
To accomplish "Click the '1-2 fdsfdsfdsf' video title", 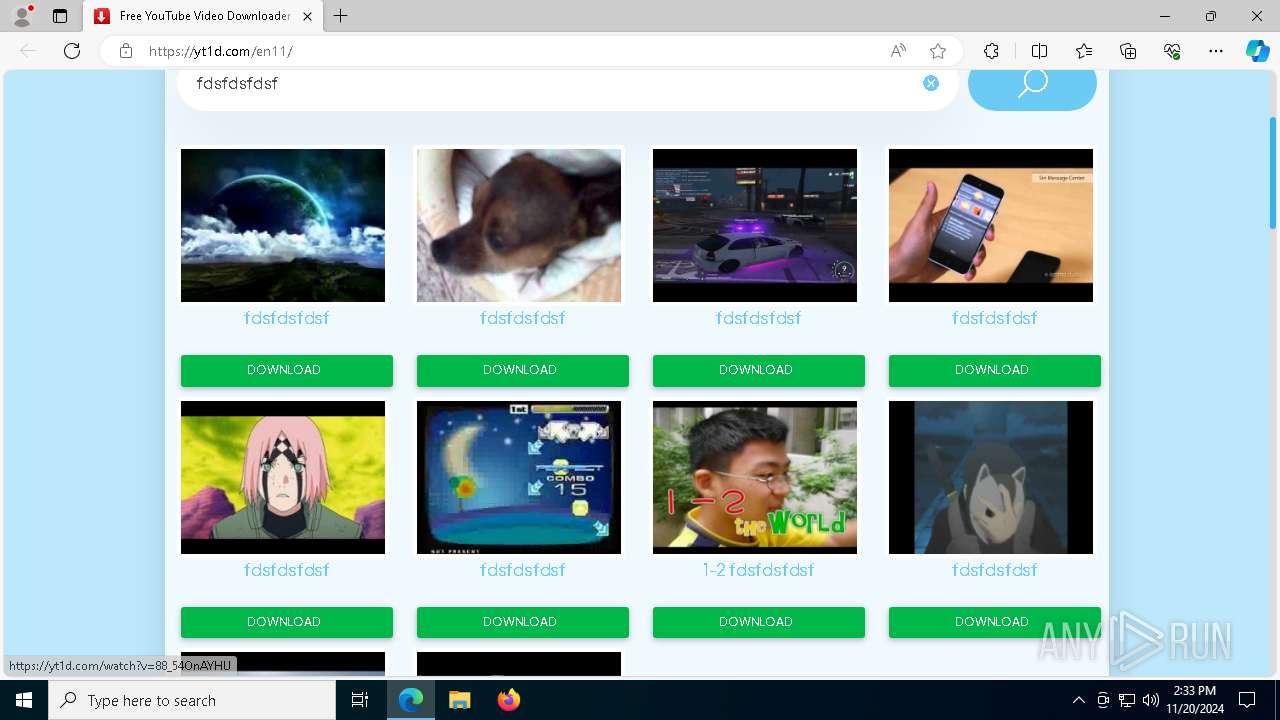I will coord(758,570).
